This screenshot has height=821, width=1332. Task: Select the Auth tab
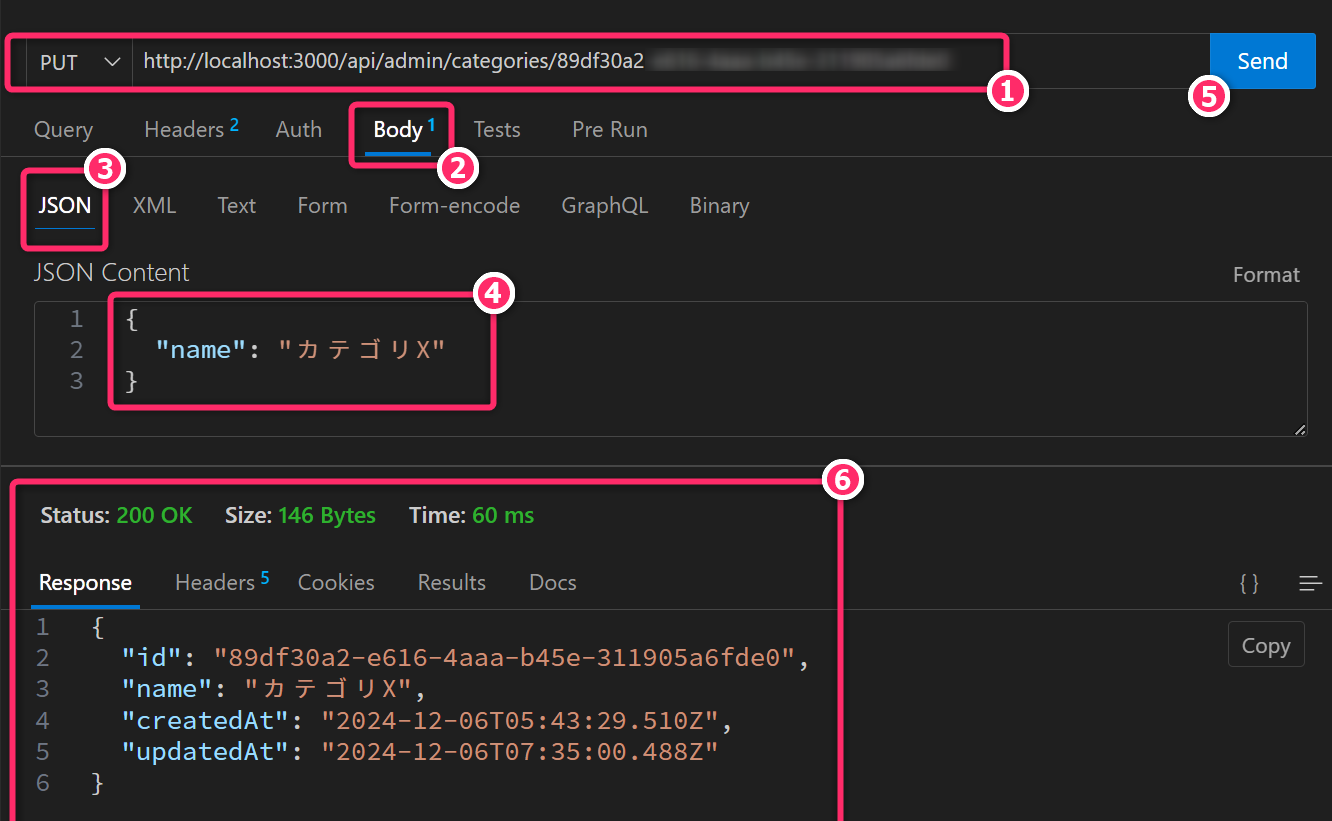298,129
